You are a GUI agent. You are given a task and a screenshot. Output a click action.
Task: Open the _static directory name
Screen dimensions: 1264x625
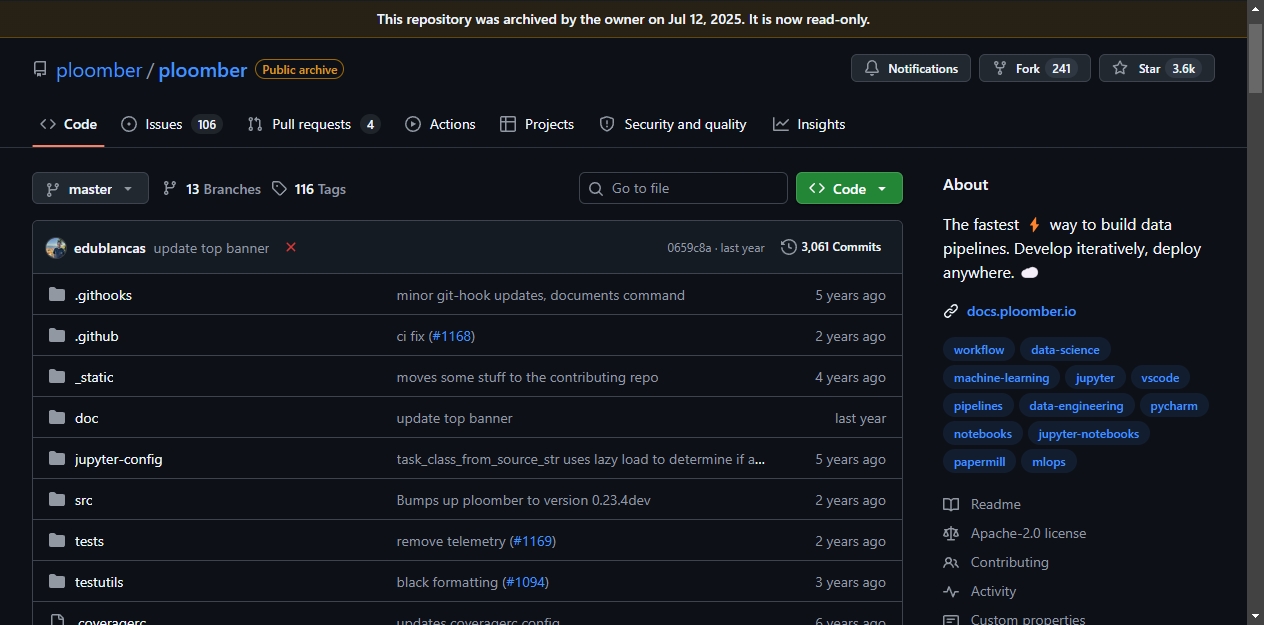94,377
